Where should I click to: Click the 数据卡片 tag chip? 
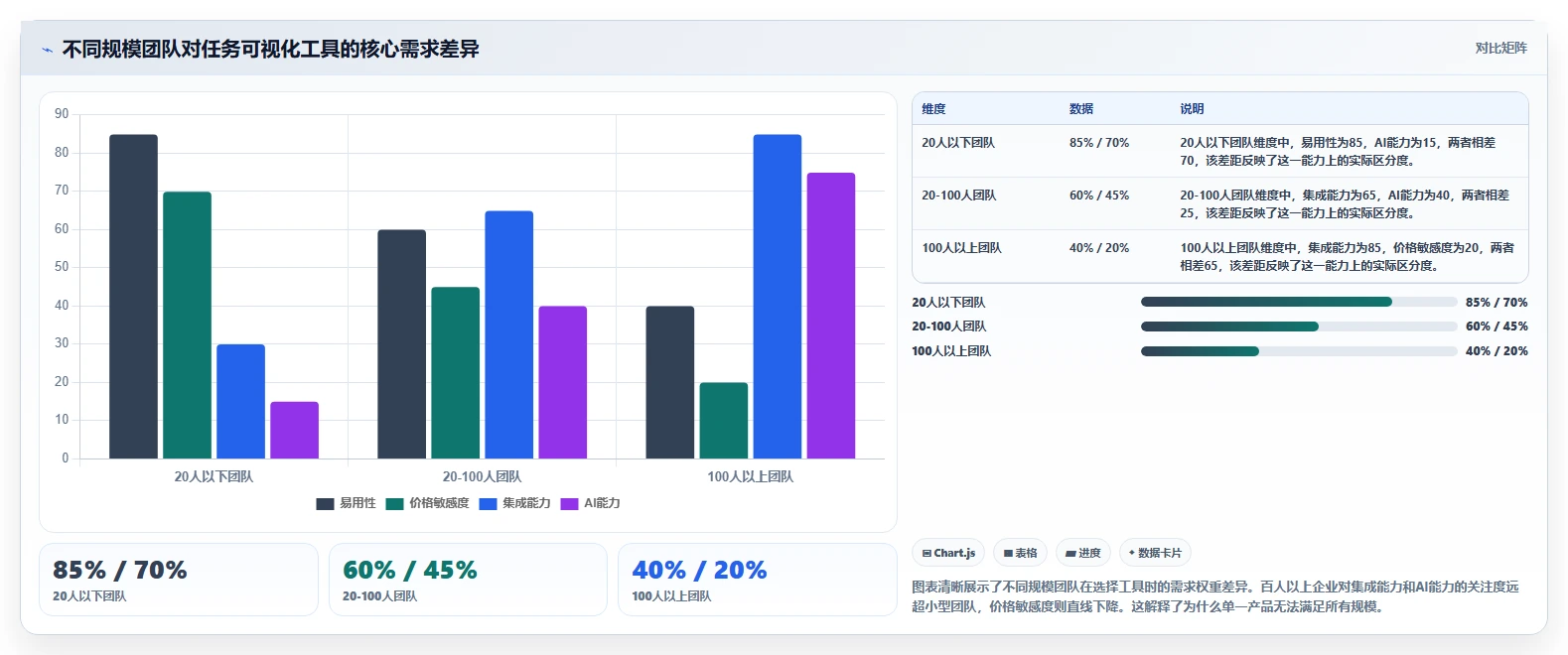point(1155,553)
